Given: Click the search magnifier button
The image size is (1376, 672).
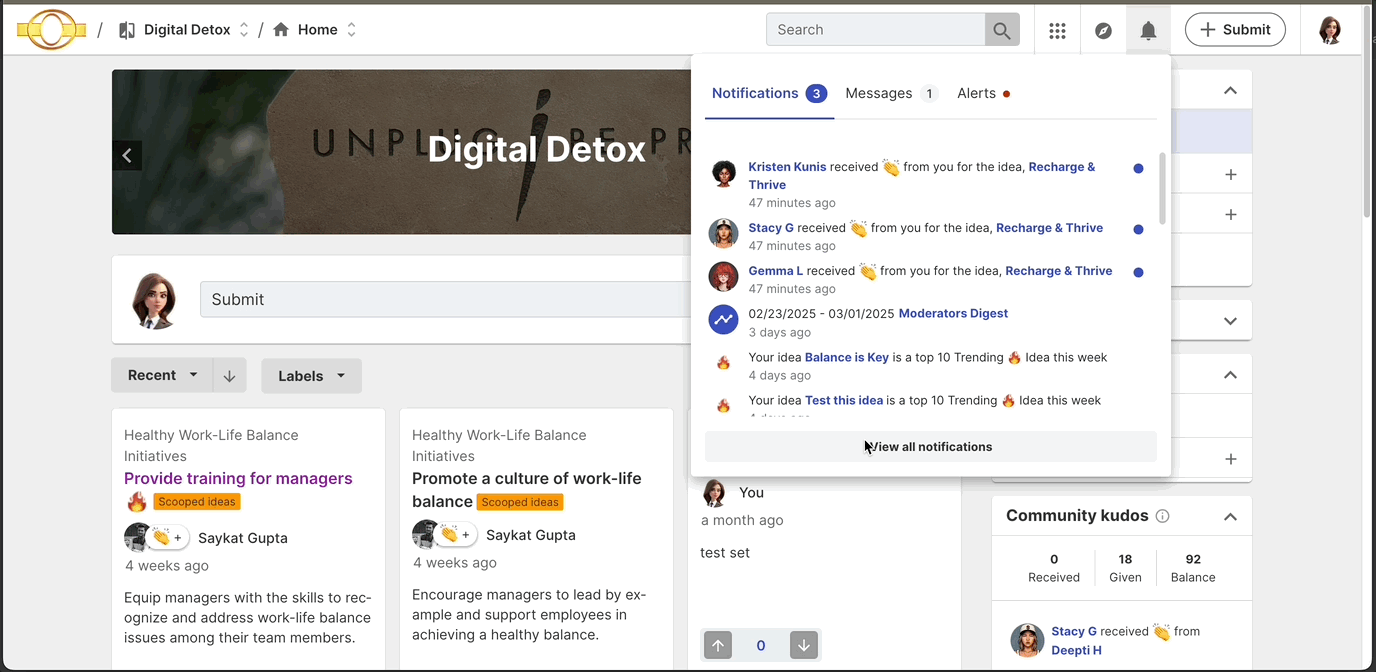Looking at the screenshot, I should 1002,30.
